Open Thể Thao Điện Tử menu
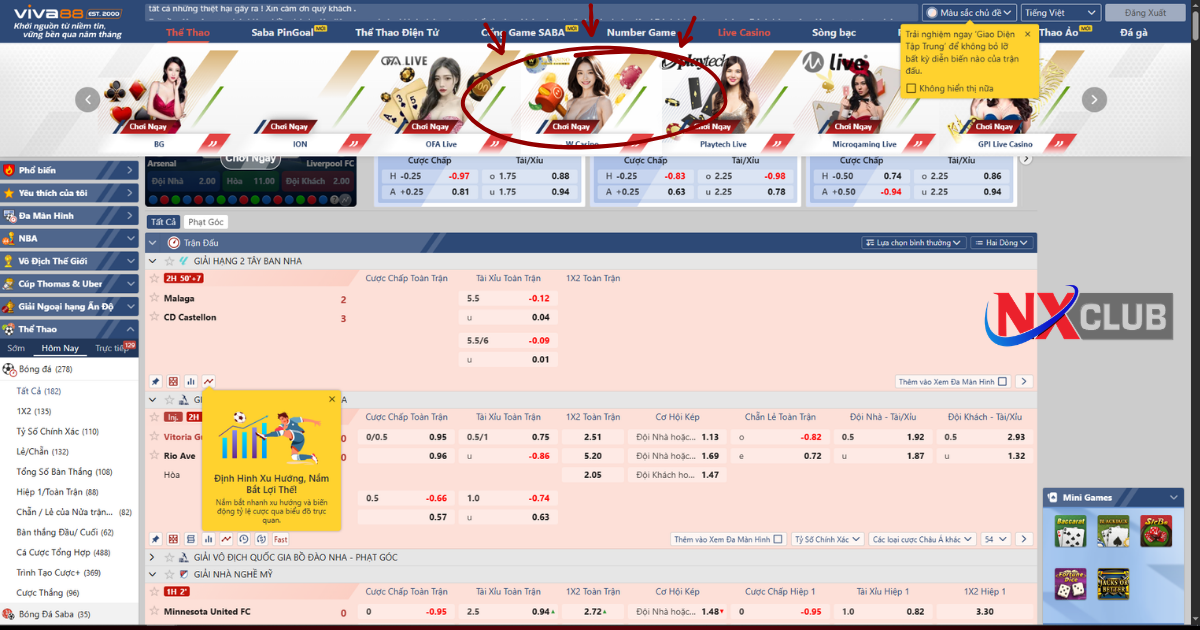Image resolution: width=1200 pixels, height=630 pixels. point(397,32)
